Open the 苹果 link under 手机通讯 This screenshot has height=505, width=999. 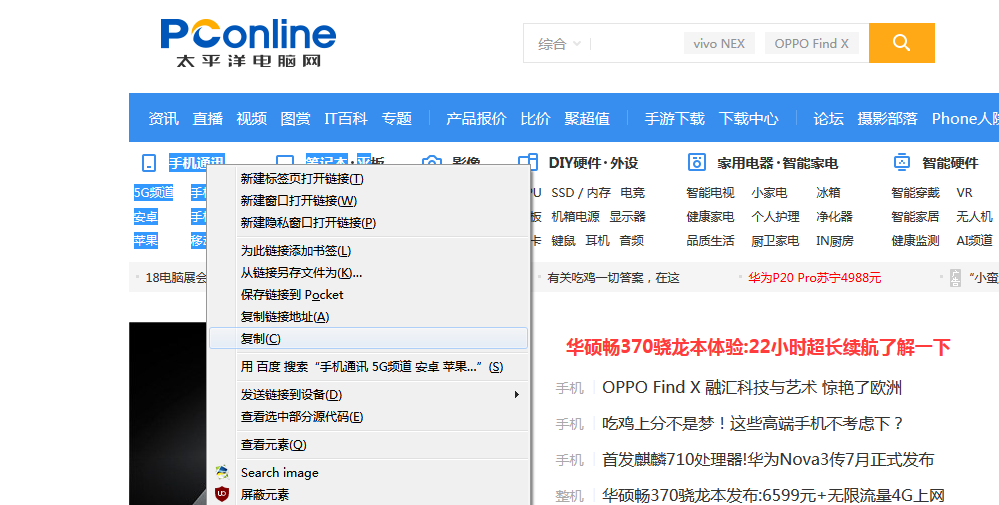(x=146, y=241)
